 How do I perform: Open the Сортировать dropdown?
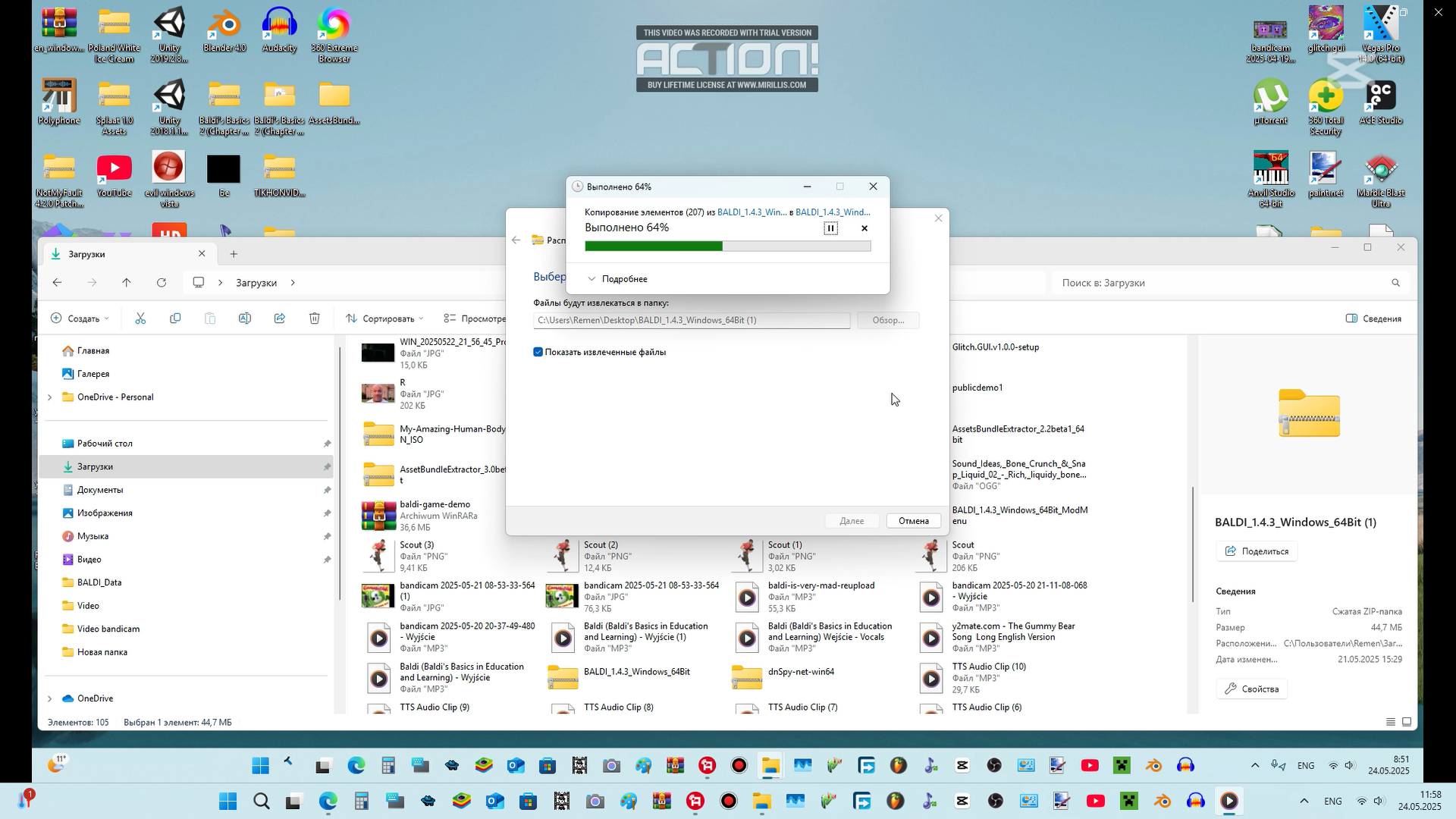[384, 318]
